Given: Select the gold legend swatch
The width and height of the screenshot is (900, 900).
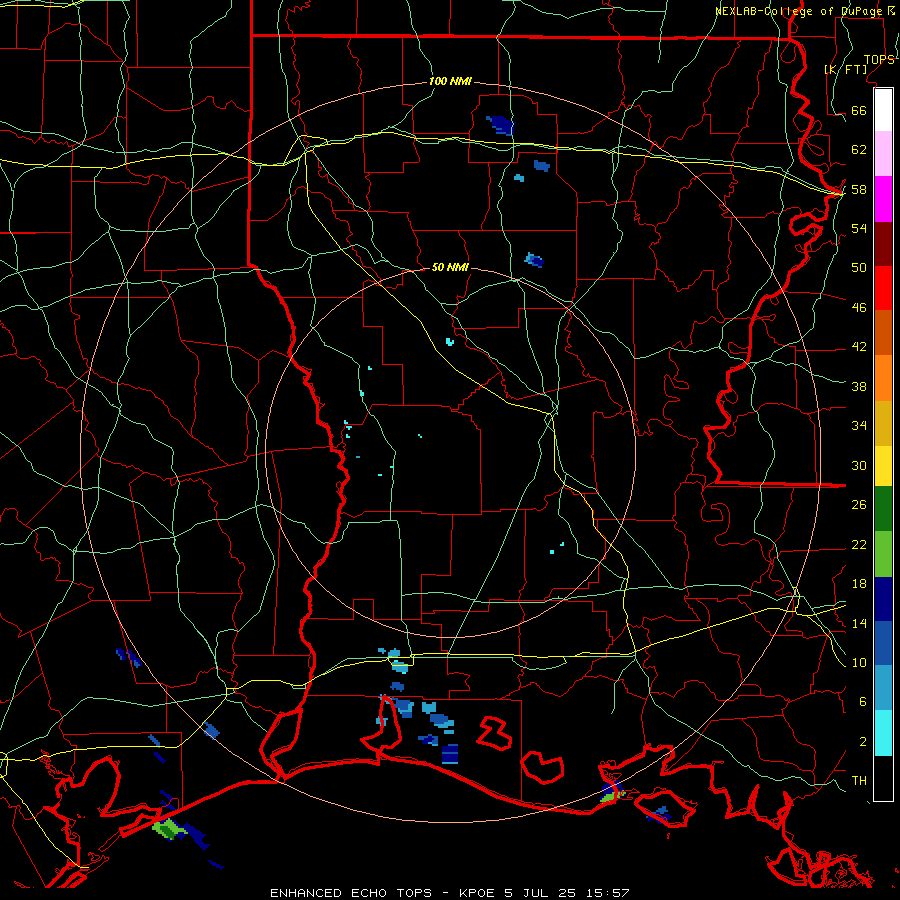Looking at the screenshot, I should coord(883,424).
